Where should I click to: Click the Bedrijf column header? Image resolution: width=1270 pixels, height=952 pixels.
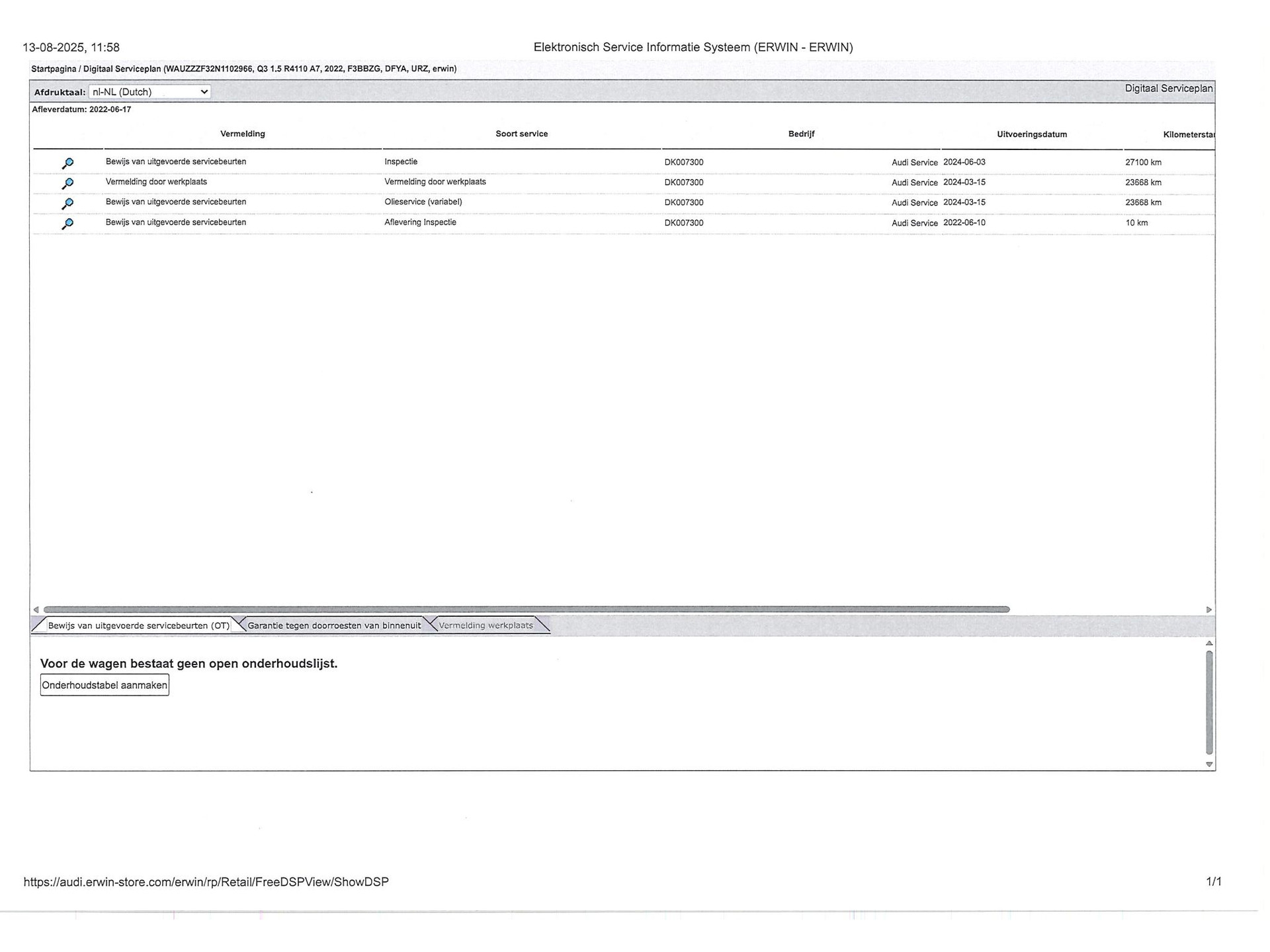tap(800, 134)
